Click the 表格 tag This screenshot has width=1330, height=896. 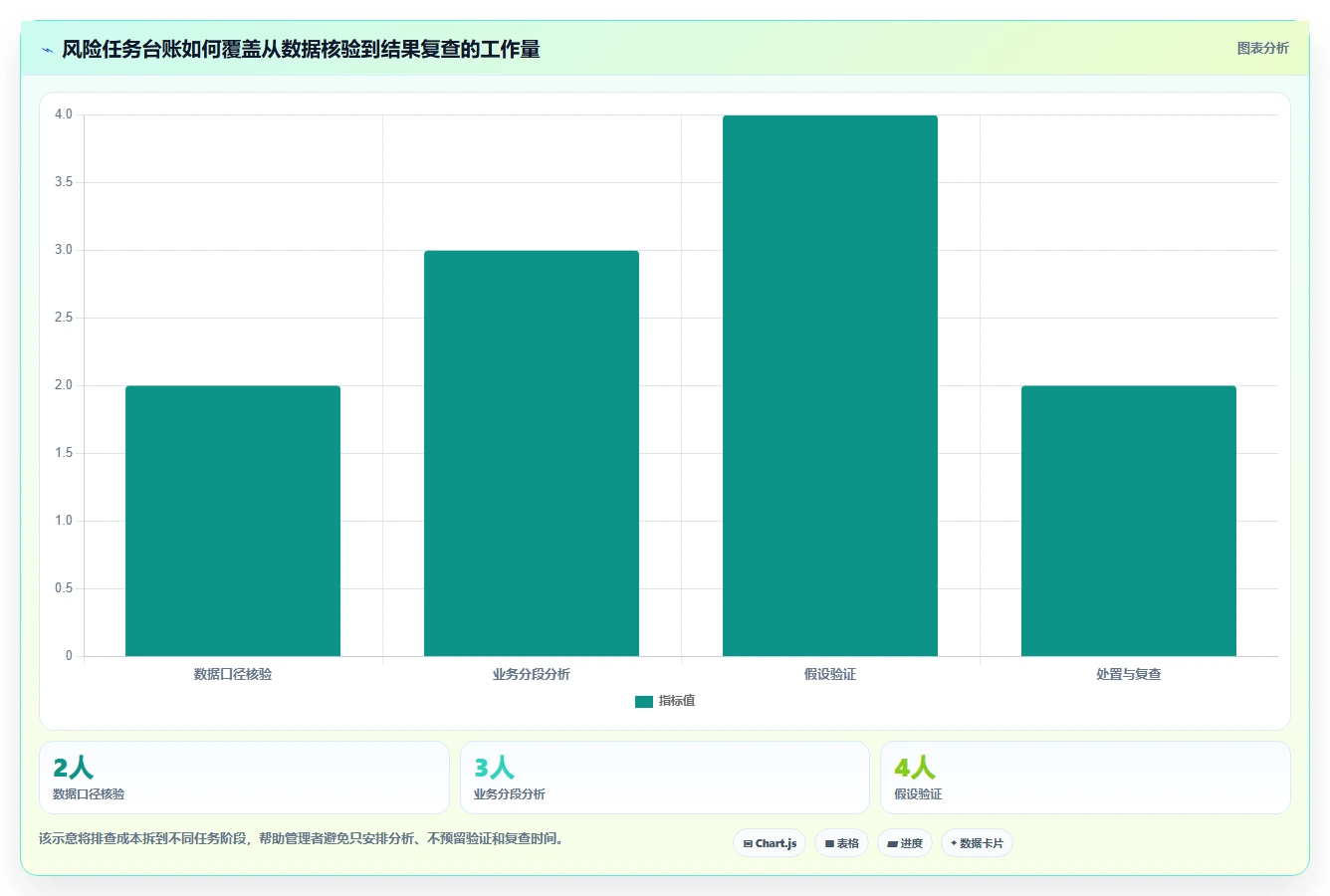pos(841,843)
